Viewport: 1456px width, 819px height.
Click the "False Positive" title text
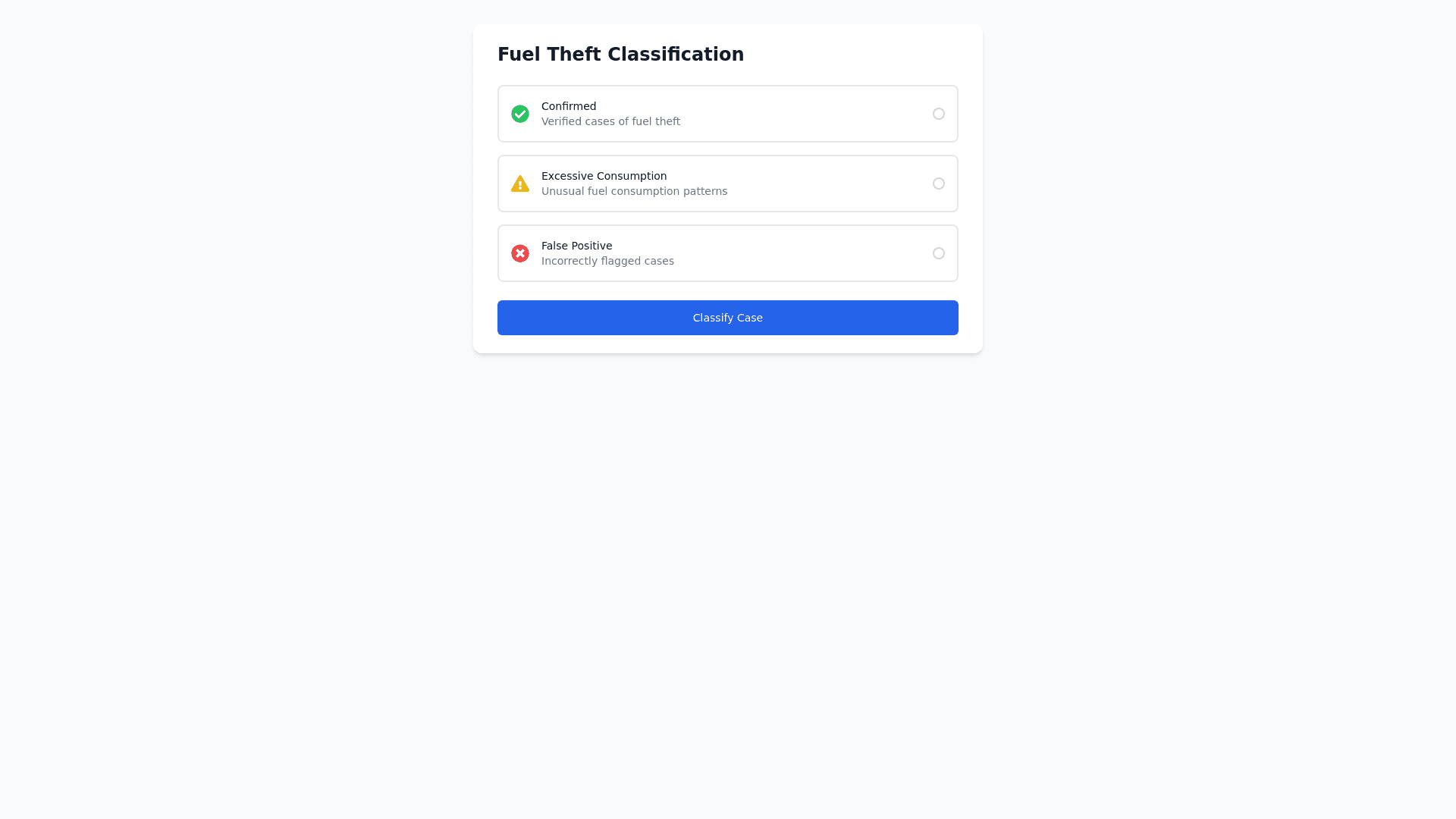click(576, 246)
